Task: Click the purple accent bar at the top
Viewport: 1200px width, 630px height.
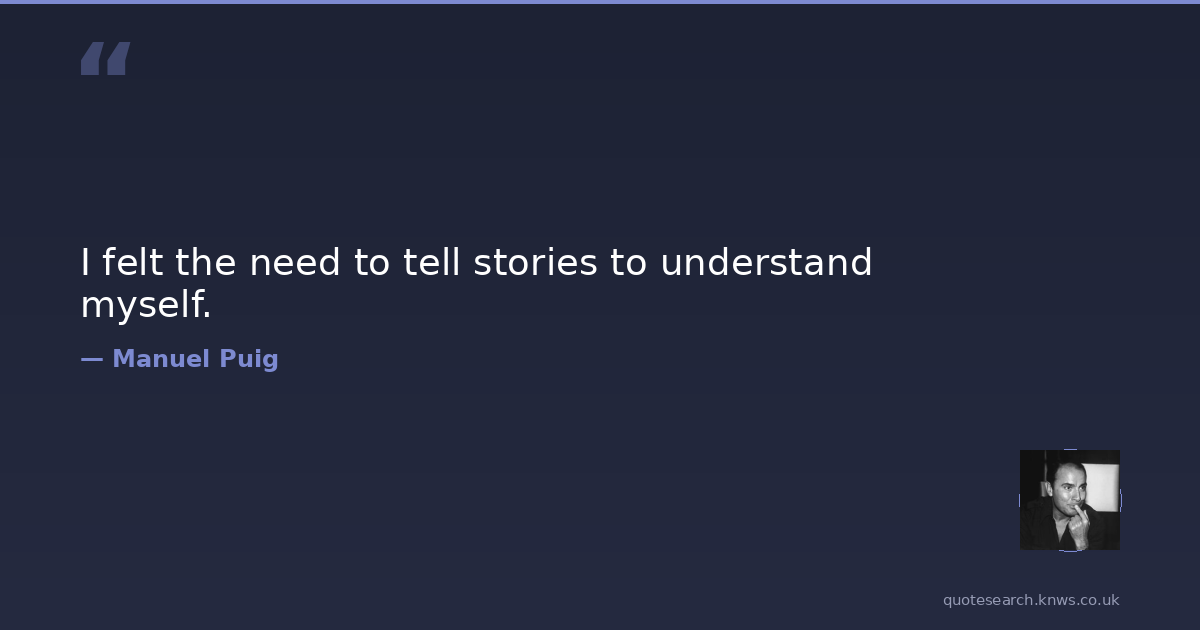Action: pos(600,2)
